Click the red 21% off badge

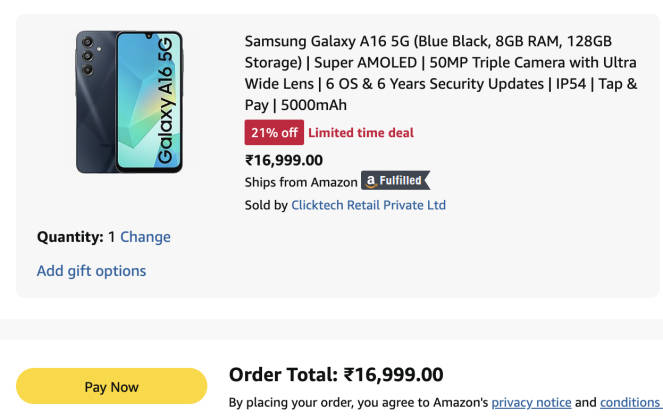[274, 133]
